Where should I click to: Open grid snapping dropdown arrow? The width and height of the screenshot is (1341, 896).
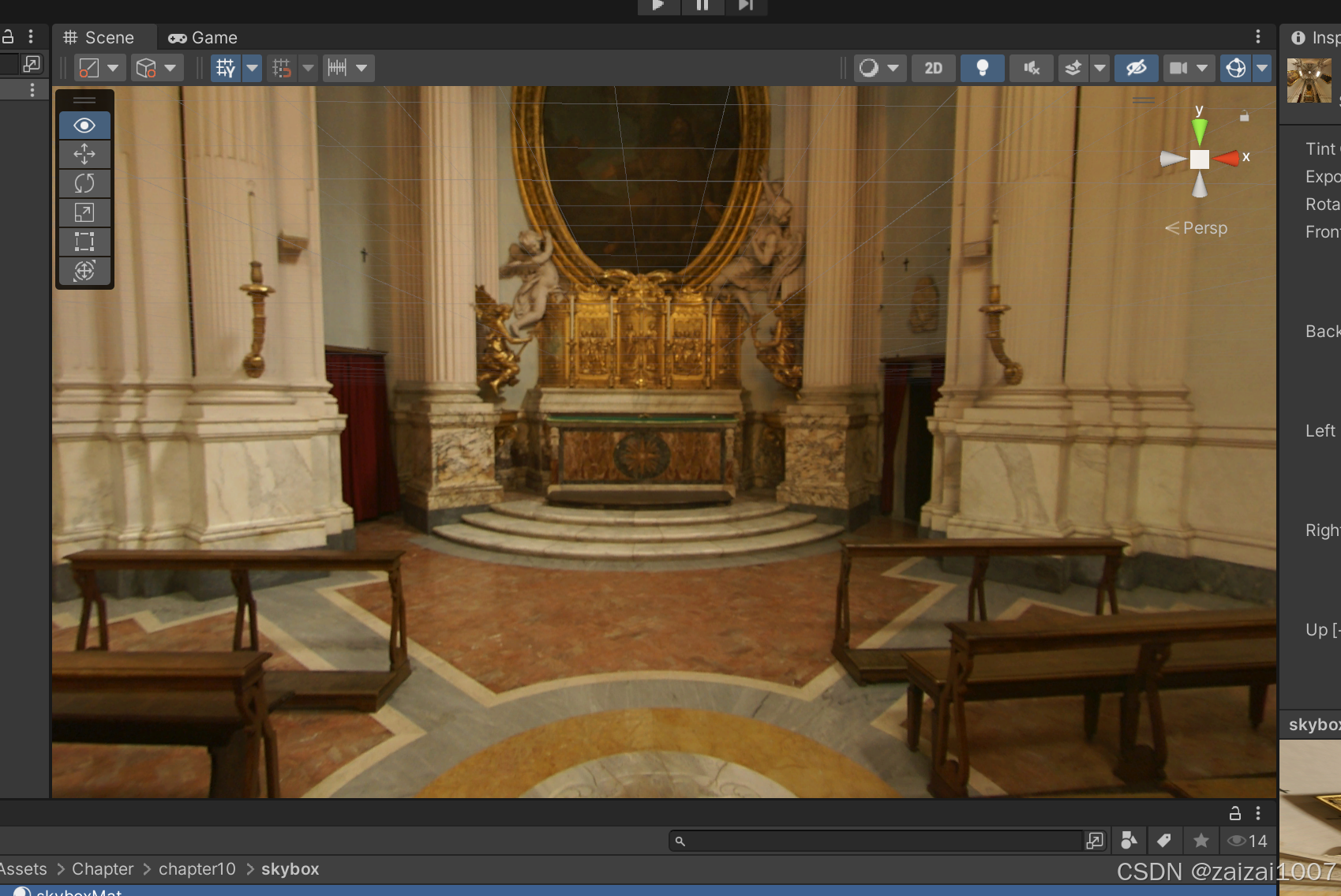309,68
